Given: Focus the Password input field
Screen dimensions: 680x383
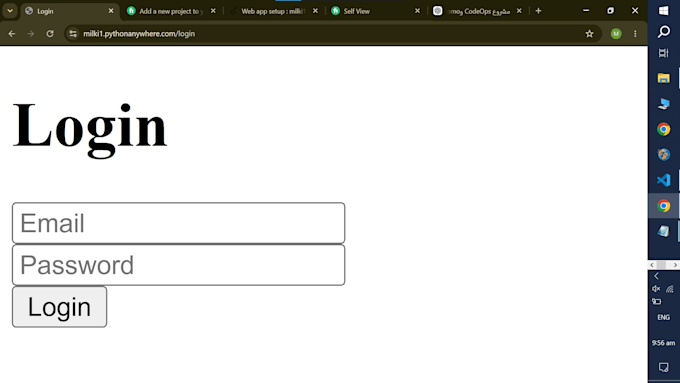Looking at the screenshot, I should click(x=179, y=265).
